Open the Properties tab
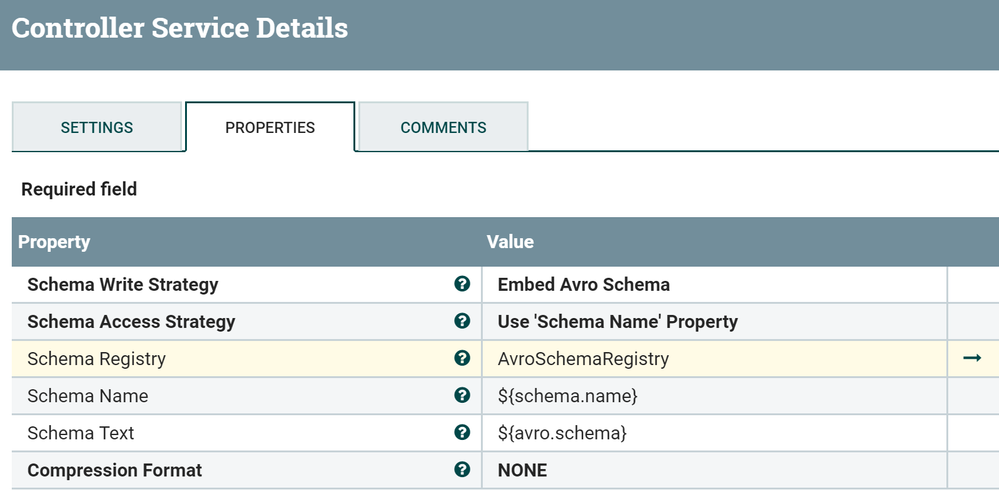The height and width of the screenshot is (490, 999). pos(270,127)
